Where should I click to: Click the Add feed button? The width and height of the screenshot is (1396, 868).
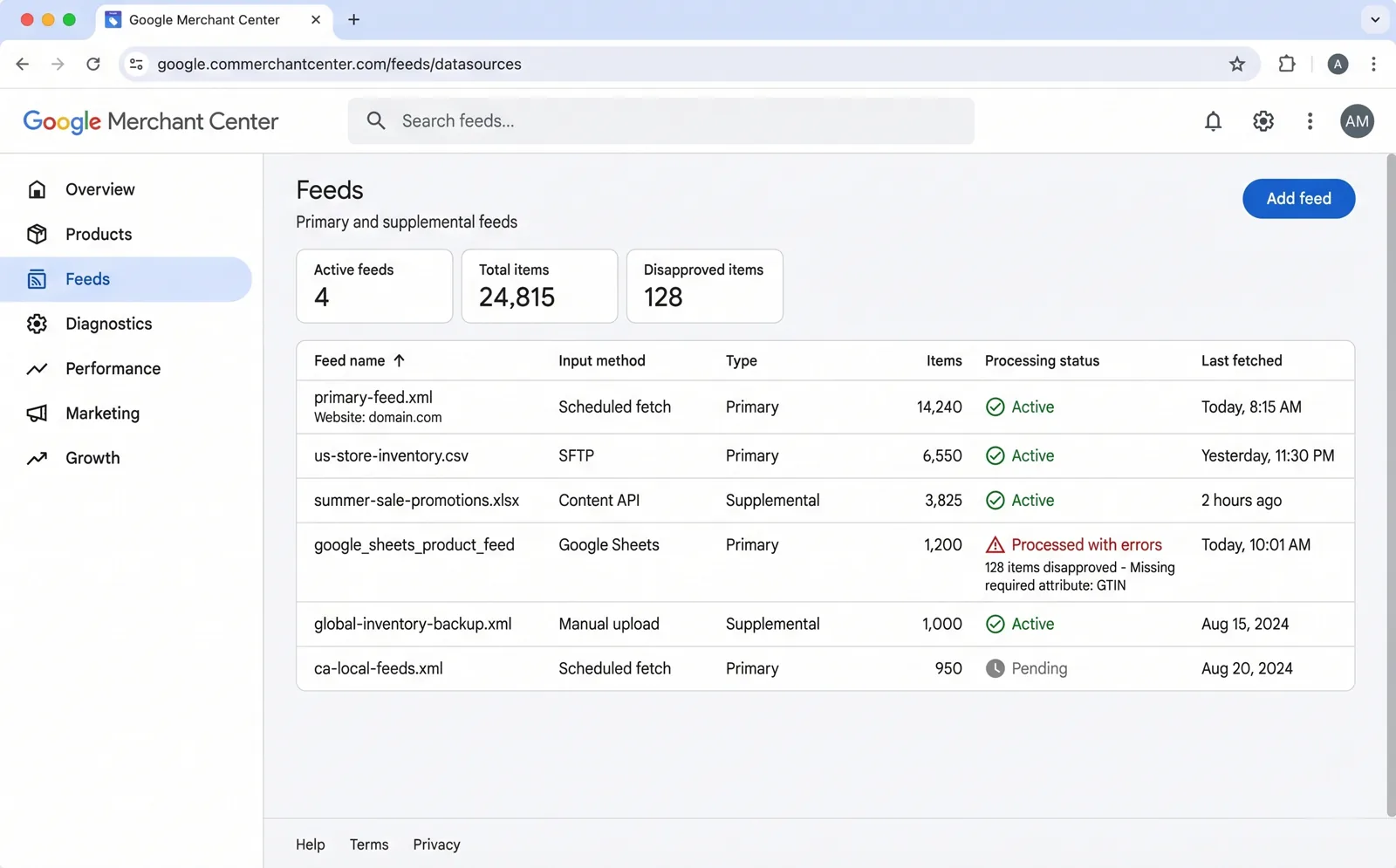[x=1298, y=199]
